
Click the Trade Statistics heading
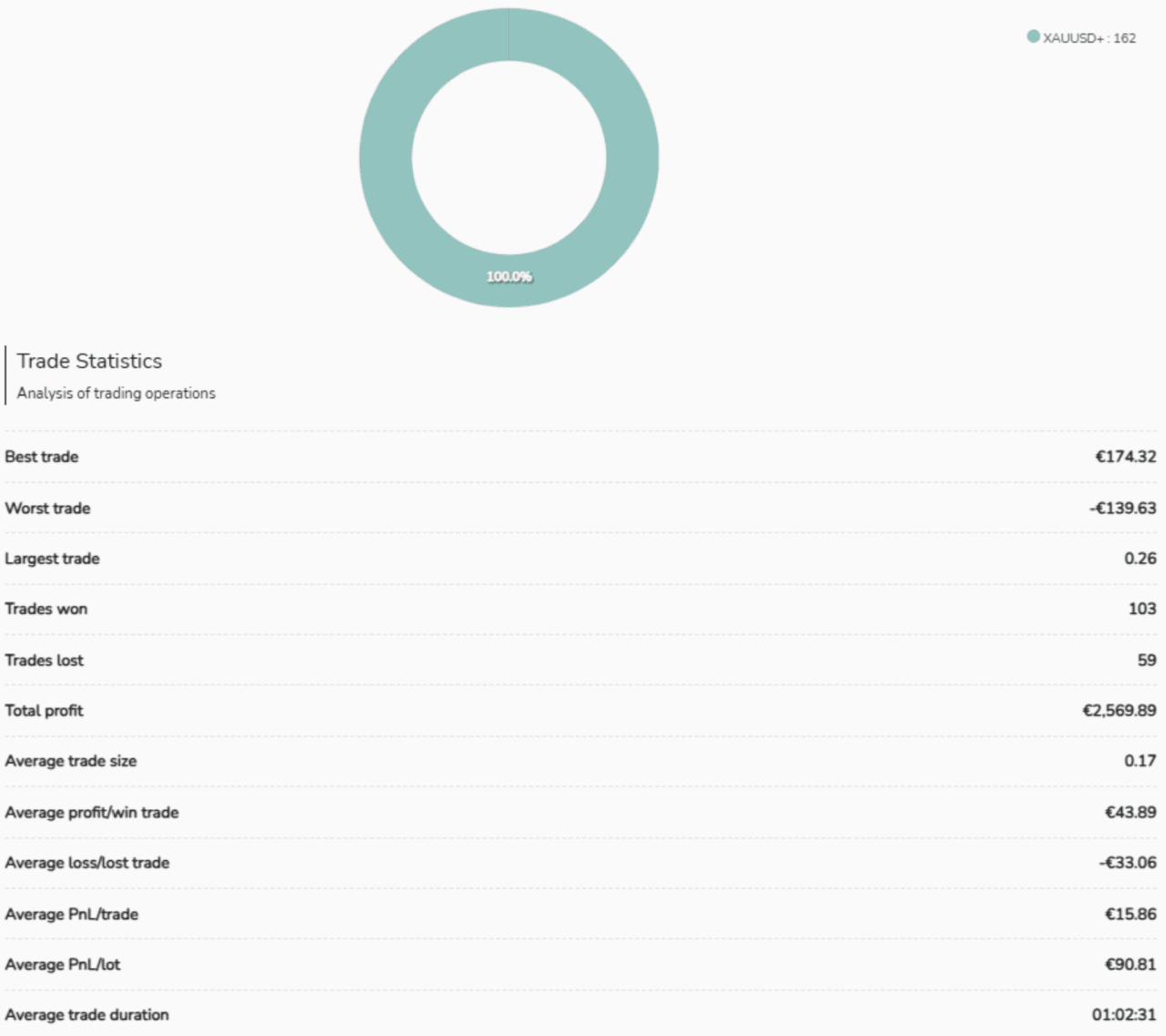click(x=89, y=361)
